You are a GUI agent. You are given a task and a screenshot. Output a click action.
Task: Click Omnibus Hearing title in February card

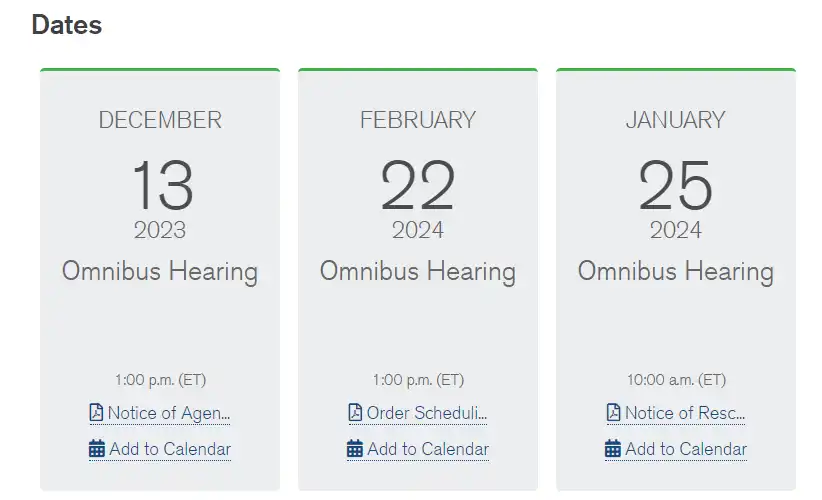tap(418, 272)
